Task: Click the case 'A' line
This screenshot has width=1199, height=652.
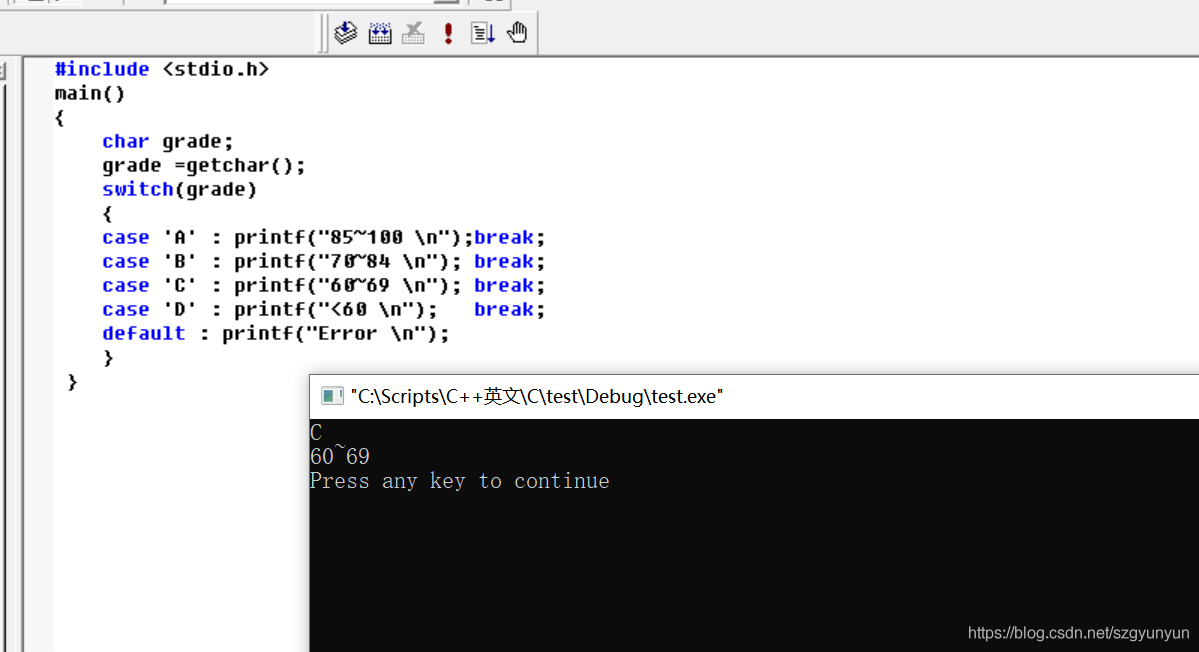Action: [323, 238]
